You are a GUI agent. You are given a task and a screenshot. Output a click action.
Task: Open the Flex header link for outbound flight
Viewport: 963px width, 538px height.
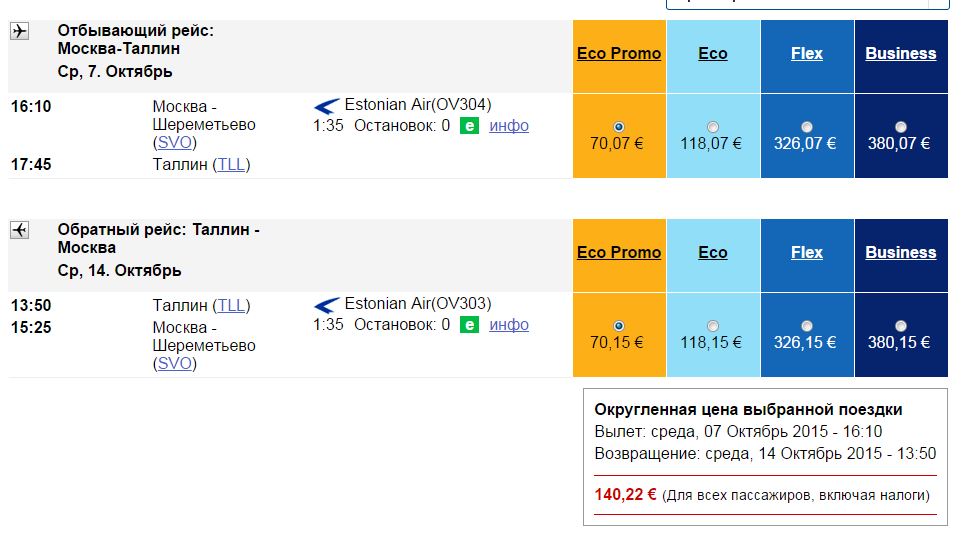click(x=806, y=53)
